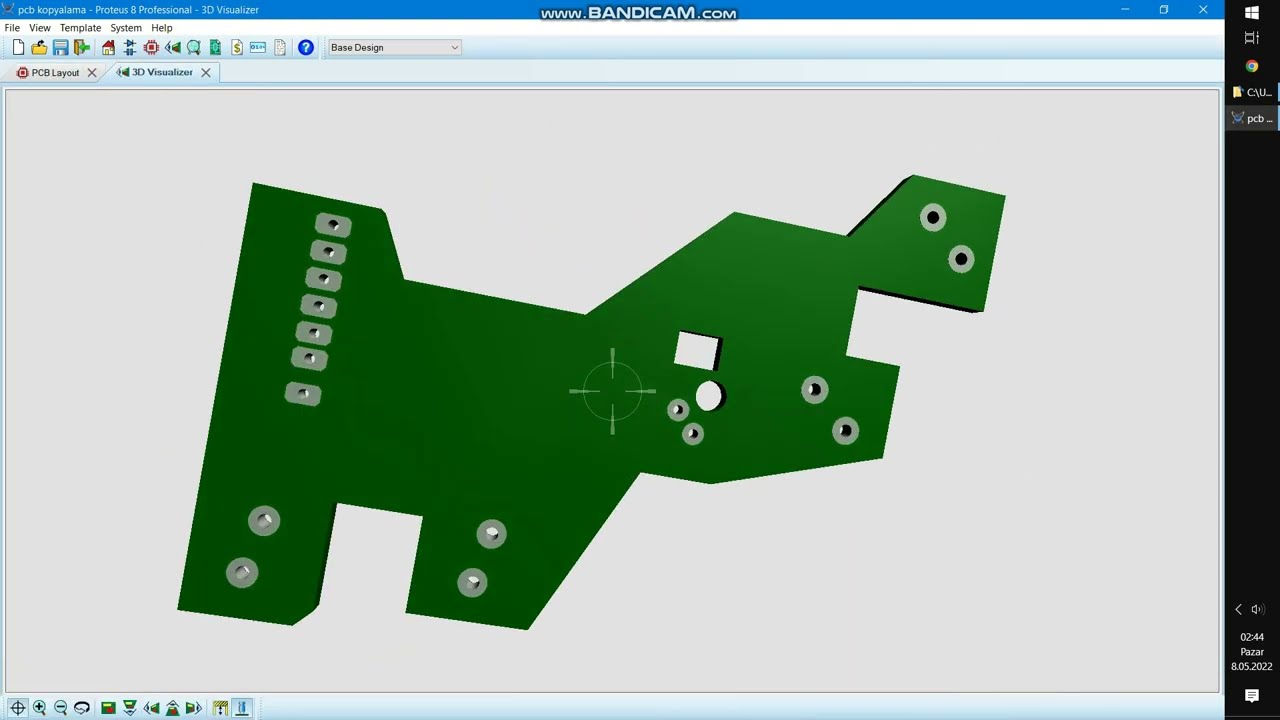Close the 3D Visualizer tab
The image size is (1280, 720).
coord(206,73)
